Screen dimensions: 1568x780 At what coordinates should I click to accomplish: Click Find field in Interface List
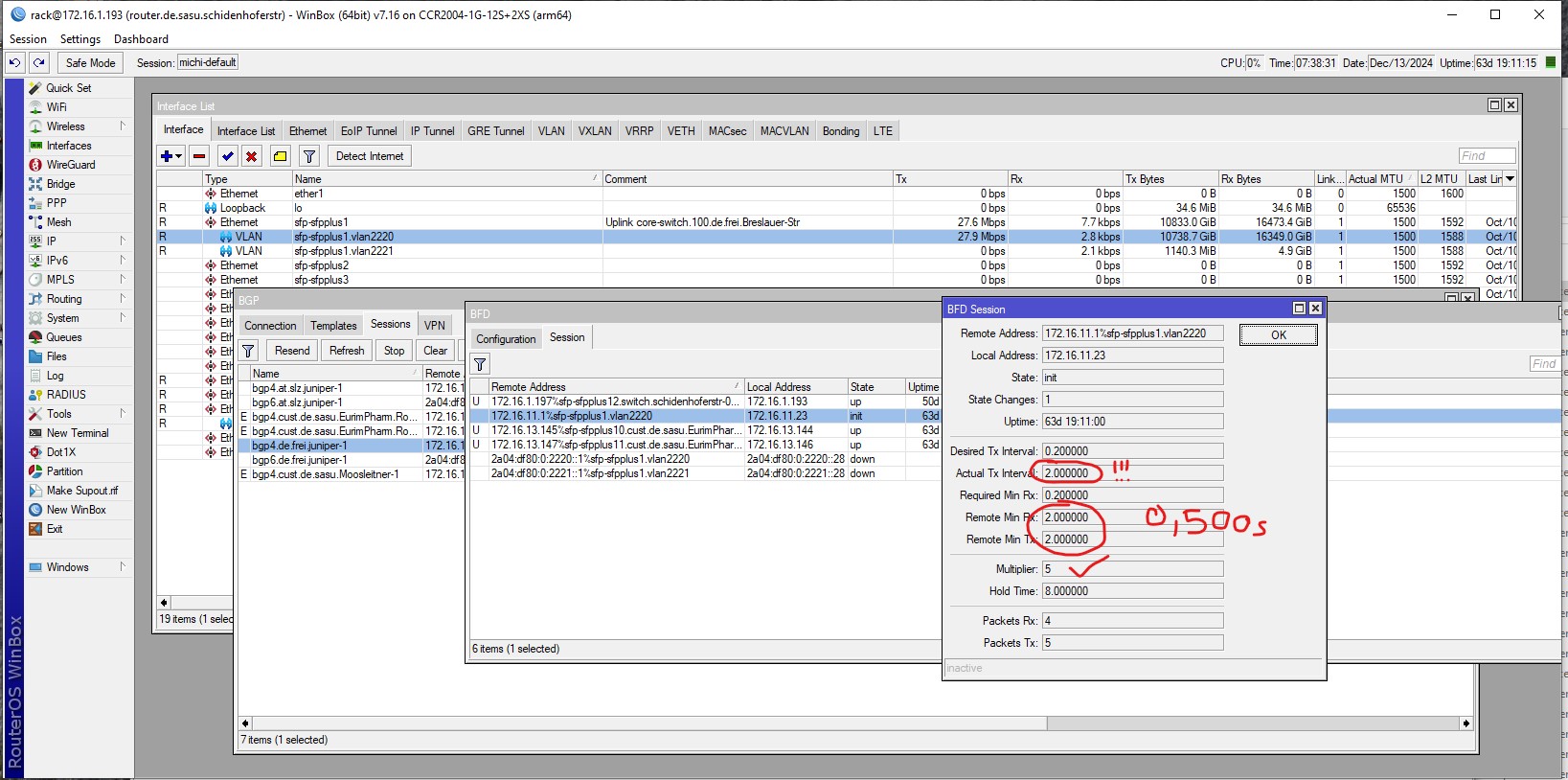1487,156
